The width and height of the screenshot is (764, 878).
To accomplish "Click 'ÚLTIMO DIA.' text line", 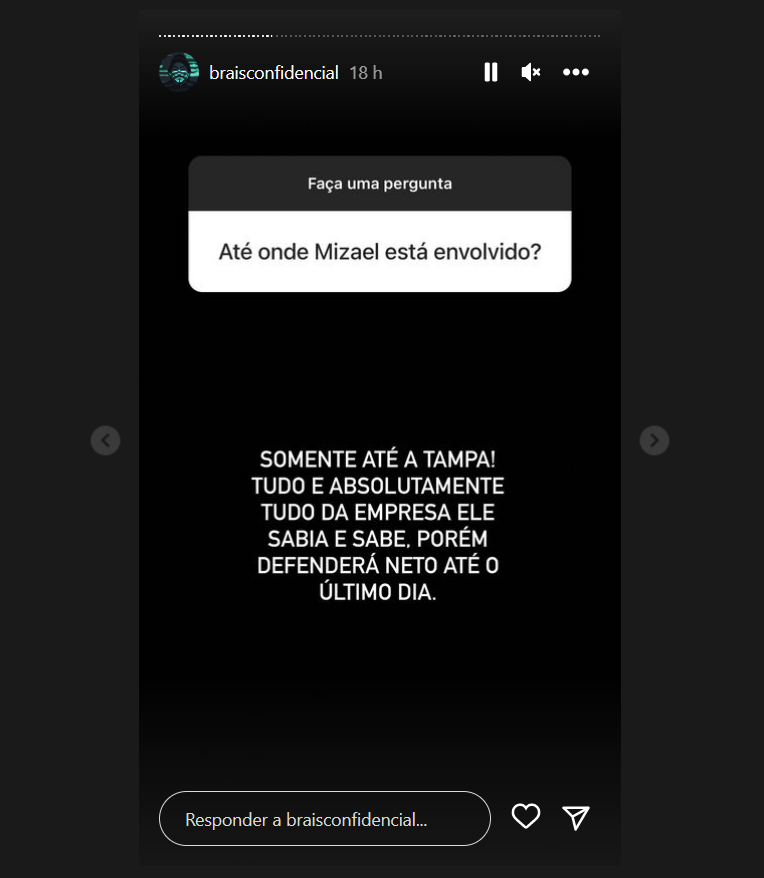I will pyautogui.click(x=378, y=592).
